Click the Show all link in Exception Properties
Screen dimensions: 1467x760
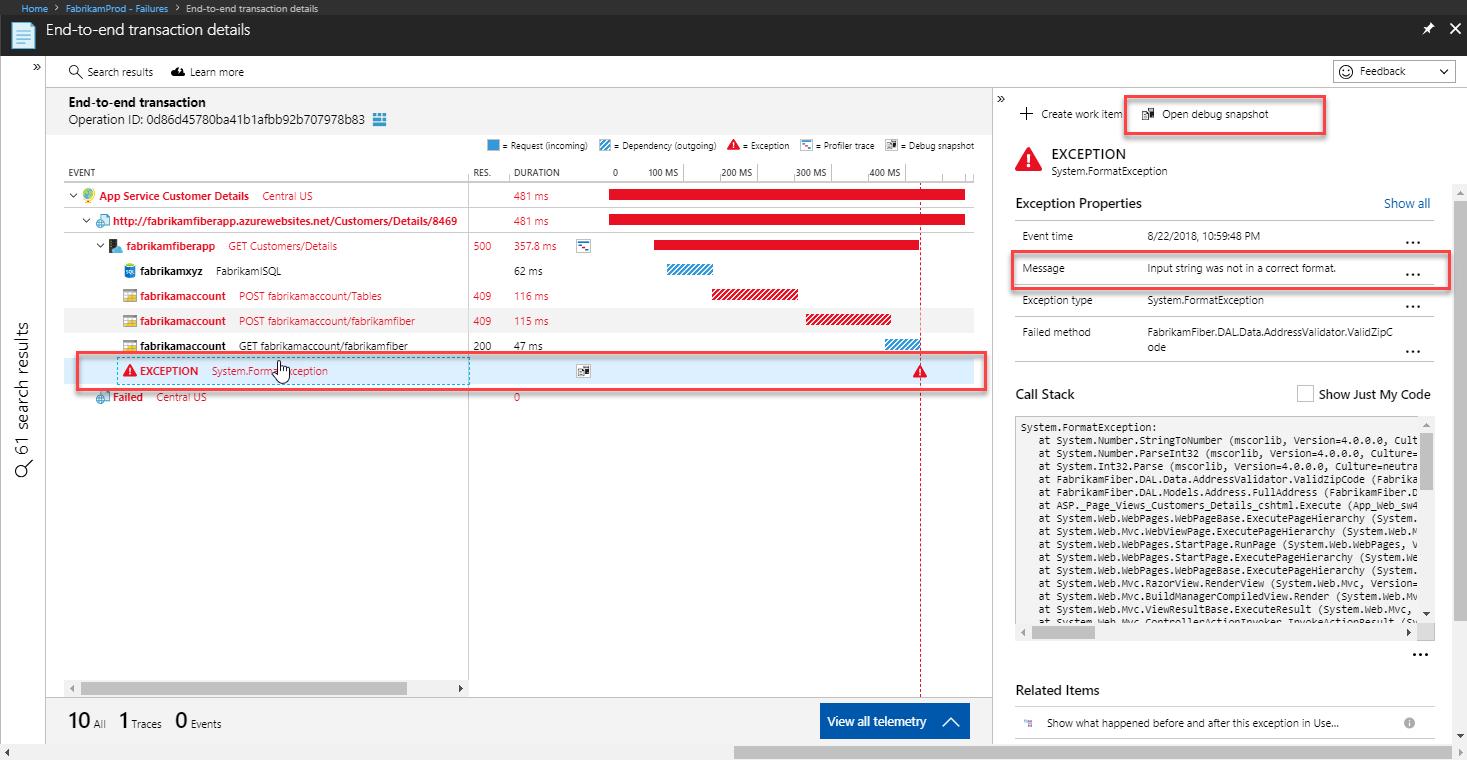click(x=1406, y=203)
